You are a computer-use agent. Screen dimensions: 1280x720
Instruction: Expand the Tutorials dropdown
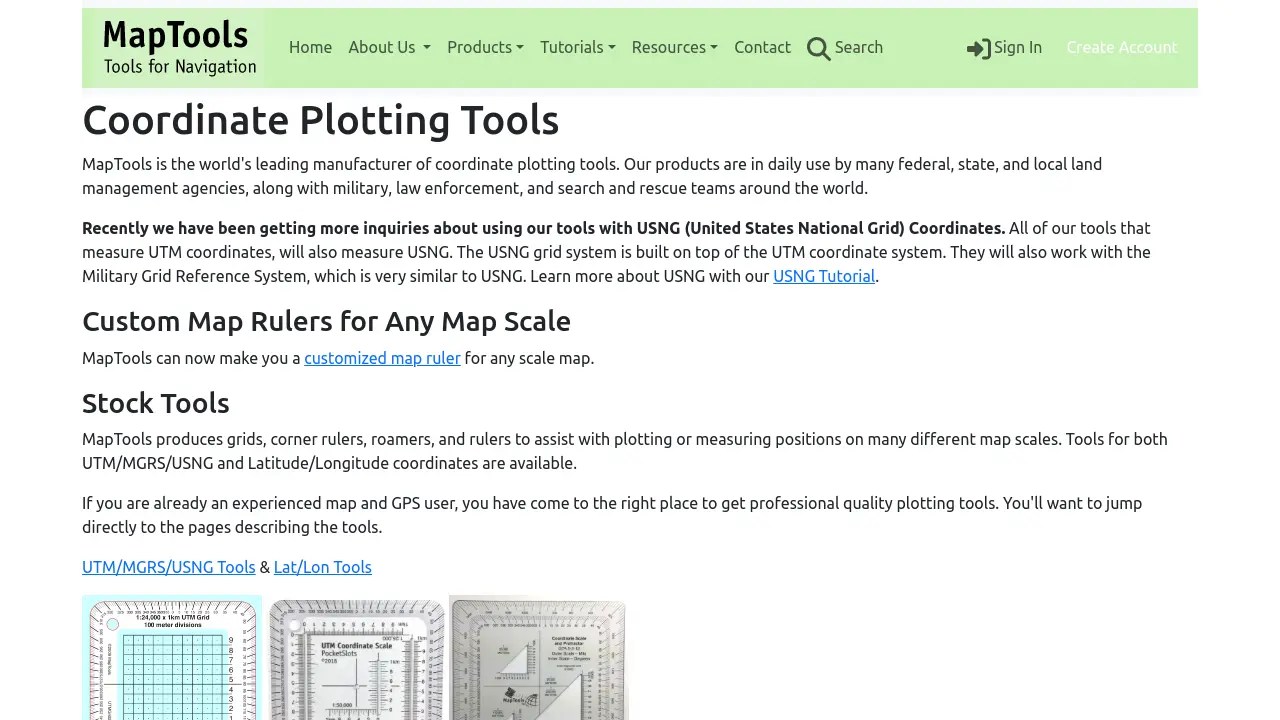[578, 47]
